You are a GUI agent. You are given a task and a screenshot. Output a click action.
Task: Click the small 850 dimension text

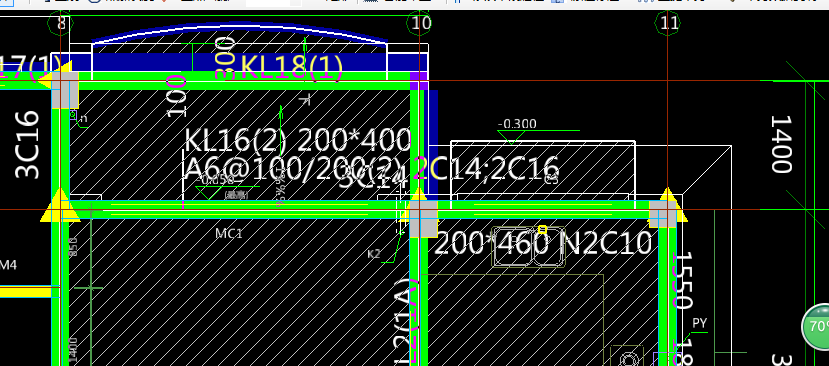[x=73, y=247]
